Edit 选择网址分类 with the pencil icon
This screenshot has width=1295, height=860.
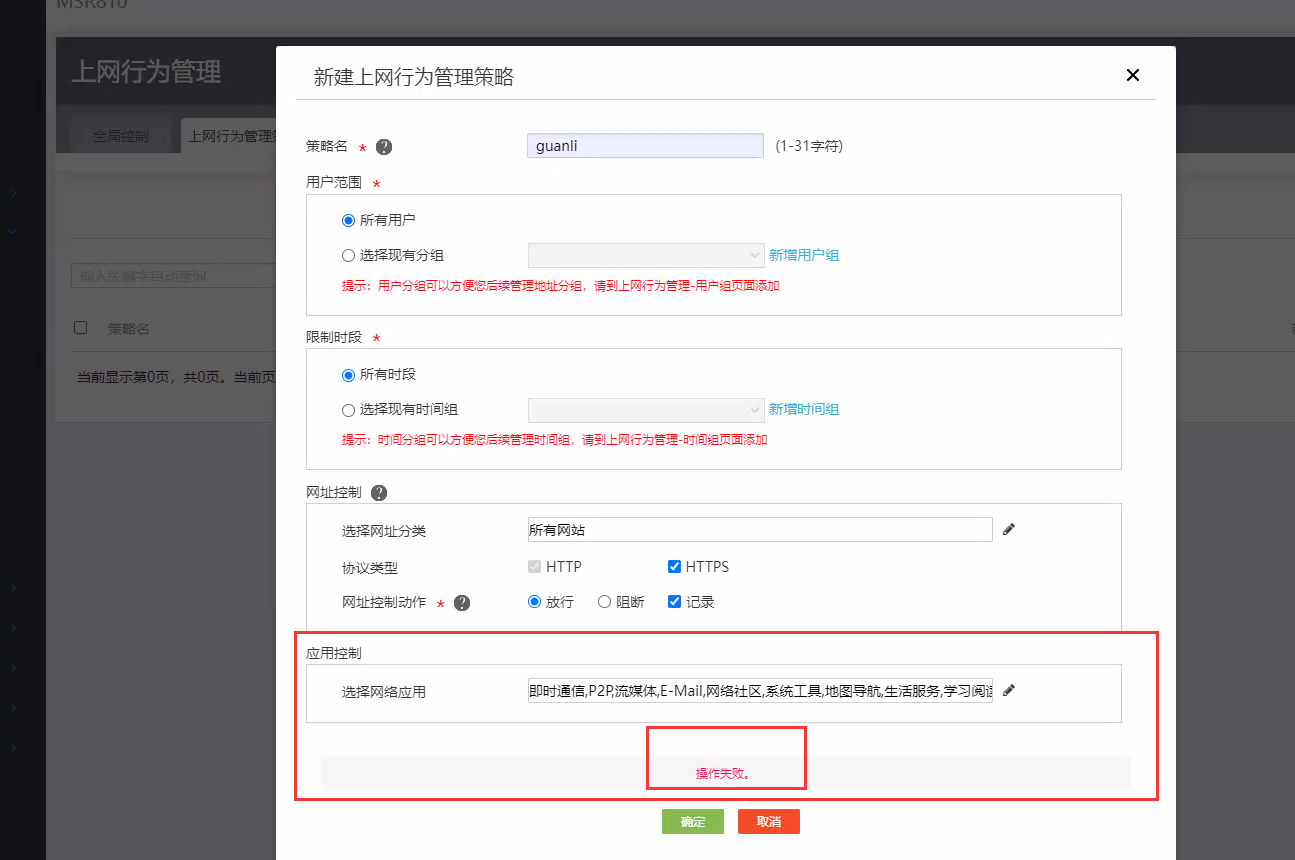pos(1009,529)
